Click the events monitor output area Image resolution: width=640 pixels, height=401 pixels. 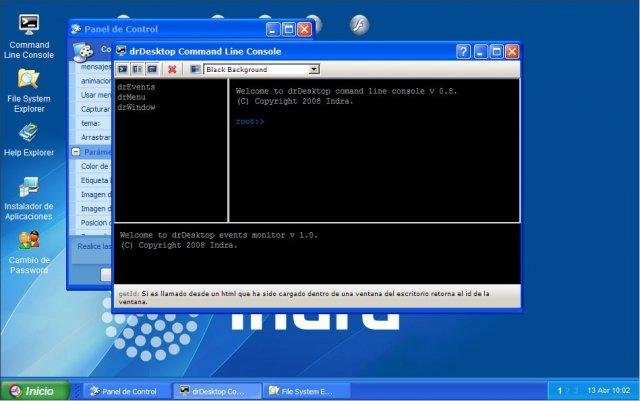pyautogui.click(x=317, y=253)
